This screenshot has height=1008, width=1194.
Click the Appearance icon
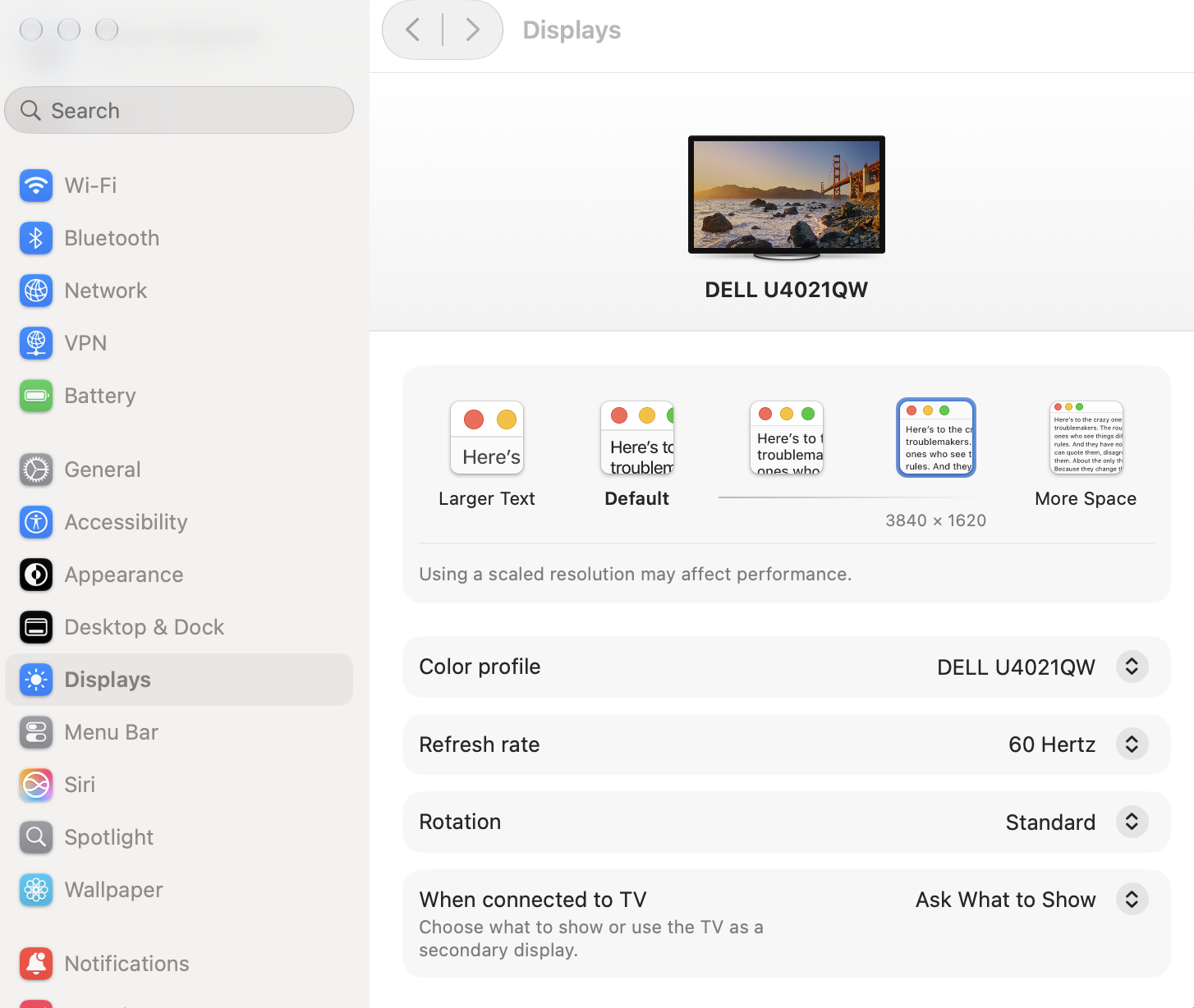[x=36, y=575]
